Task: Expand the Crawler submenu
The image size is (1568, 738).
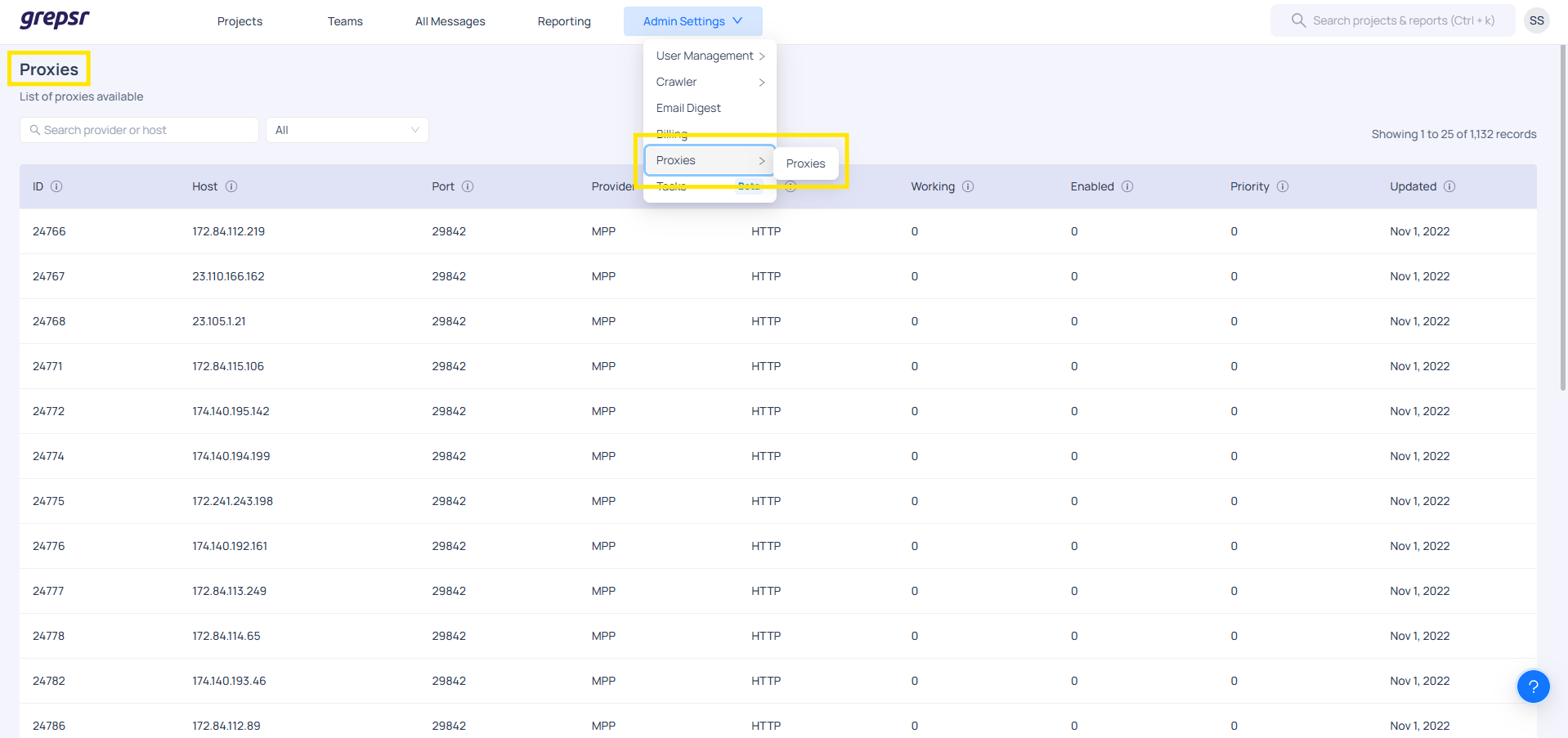Action: [x=709, y=82]
